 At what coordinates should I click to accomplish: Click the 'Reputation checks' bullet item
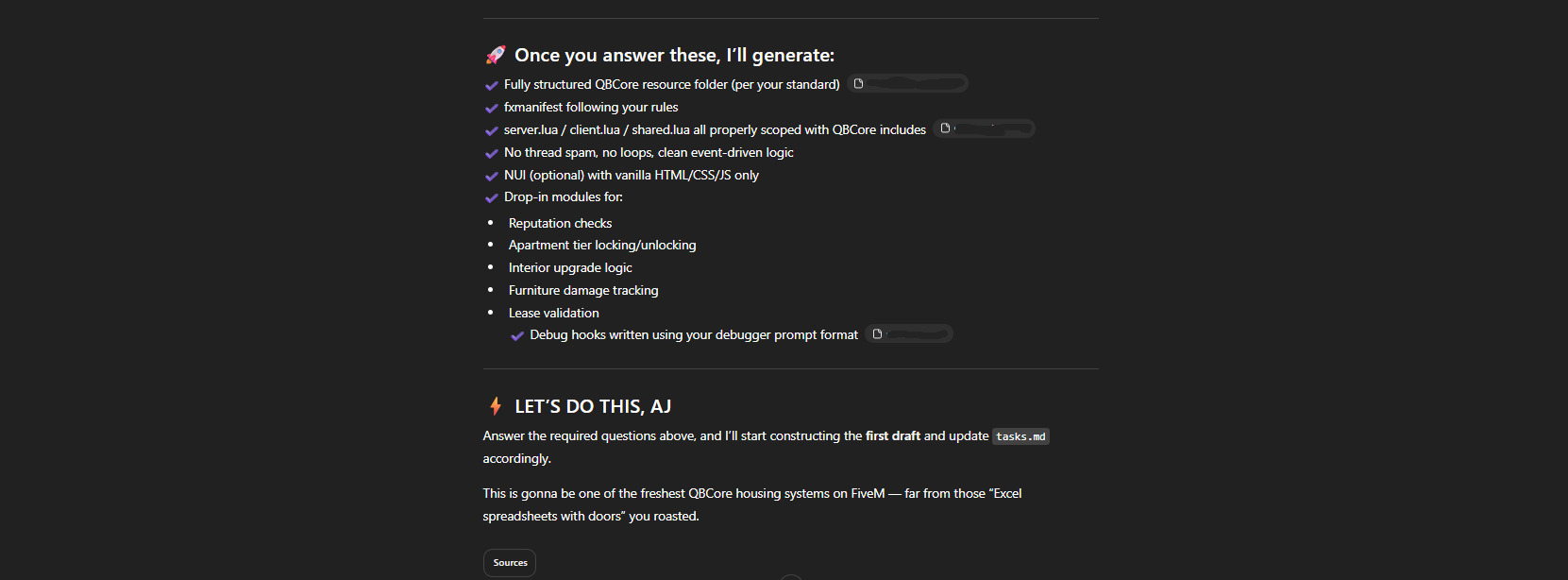[560, 223]
